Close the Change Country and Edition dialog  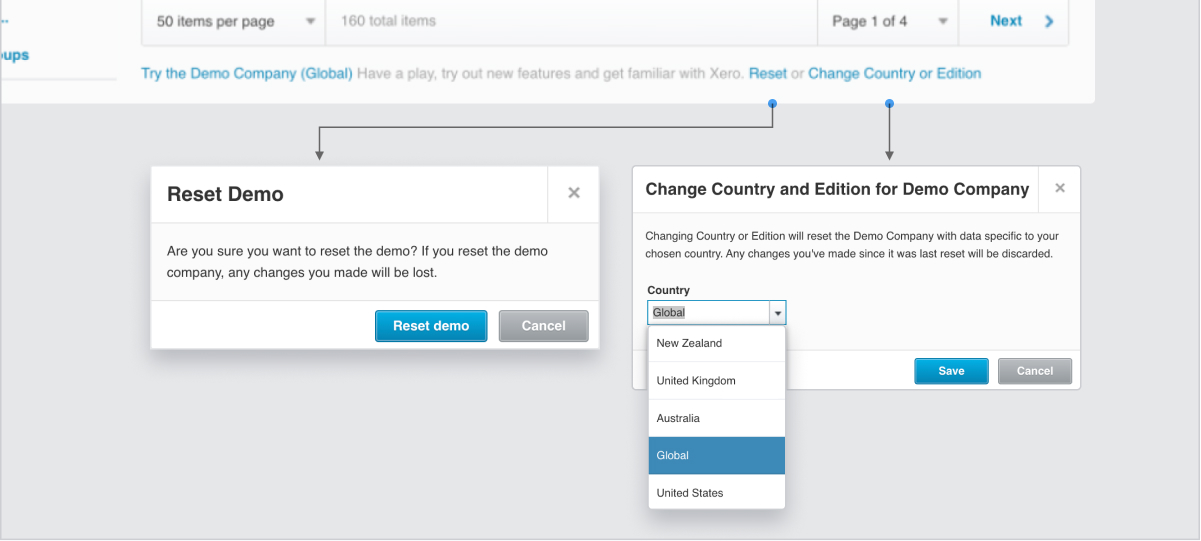1060,188
